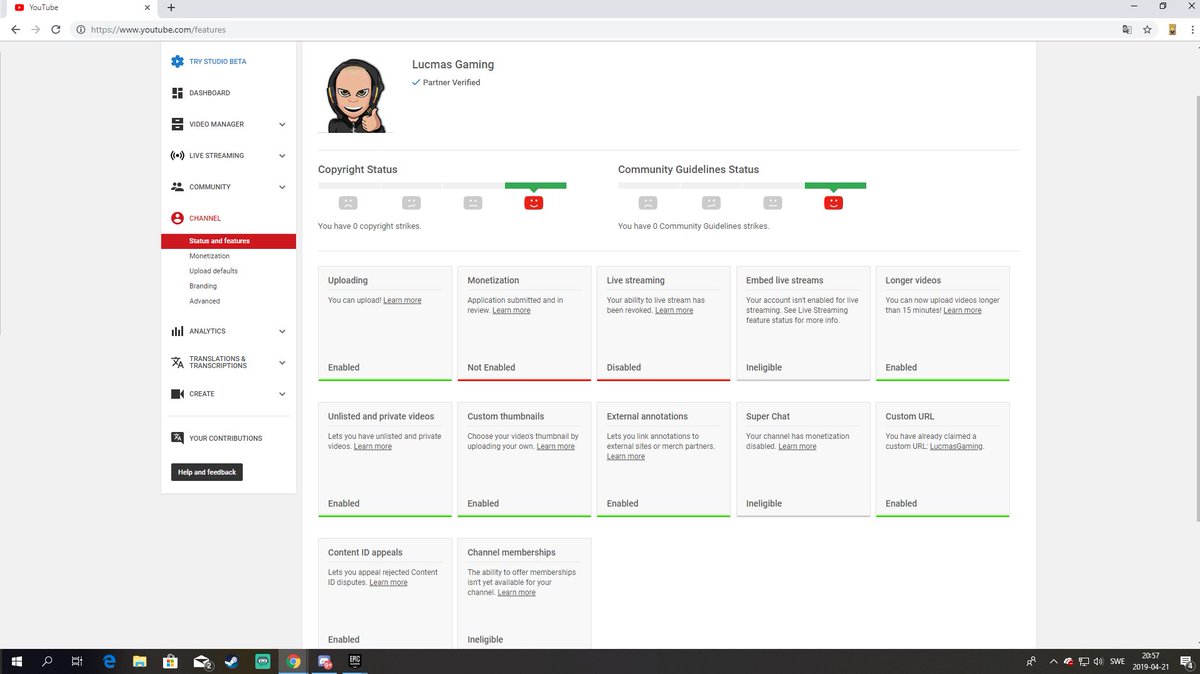Click the Community people icon
The image size is (1200, 674).
pyautogui.click(x=177, y=187)
